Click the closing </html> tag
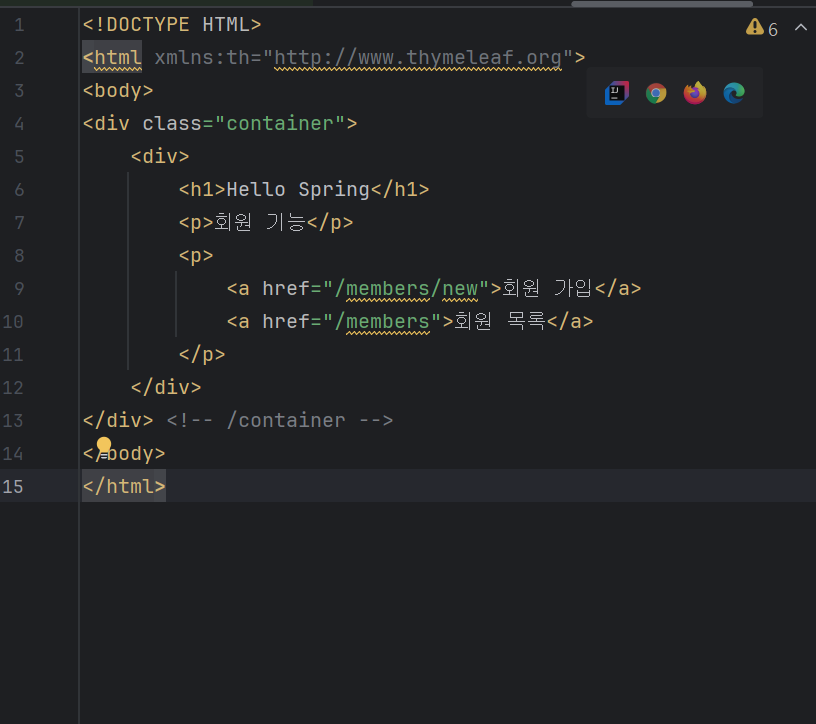 coord(124,487)
